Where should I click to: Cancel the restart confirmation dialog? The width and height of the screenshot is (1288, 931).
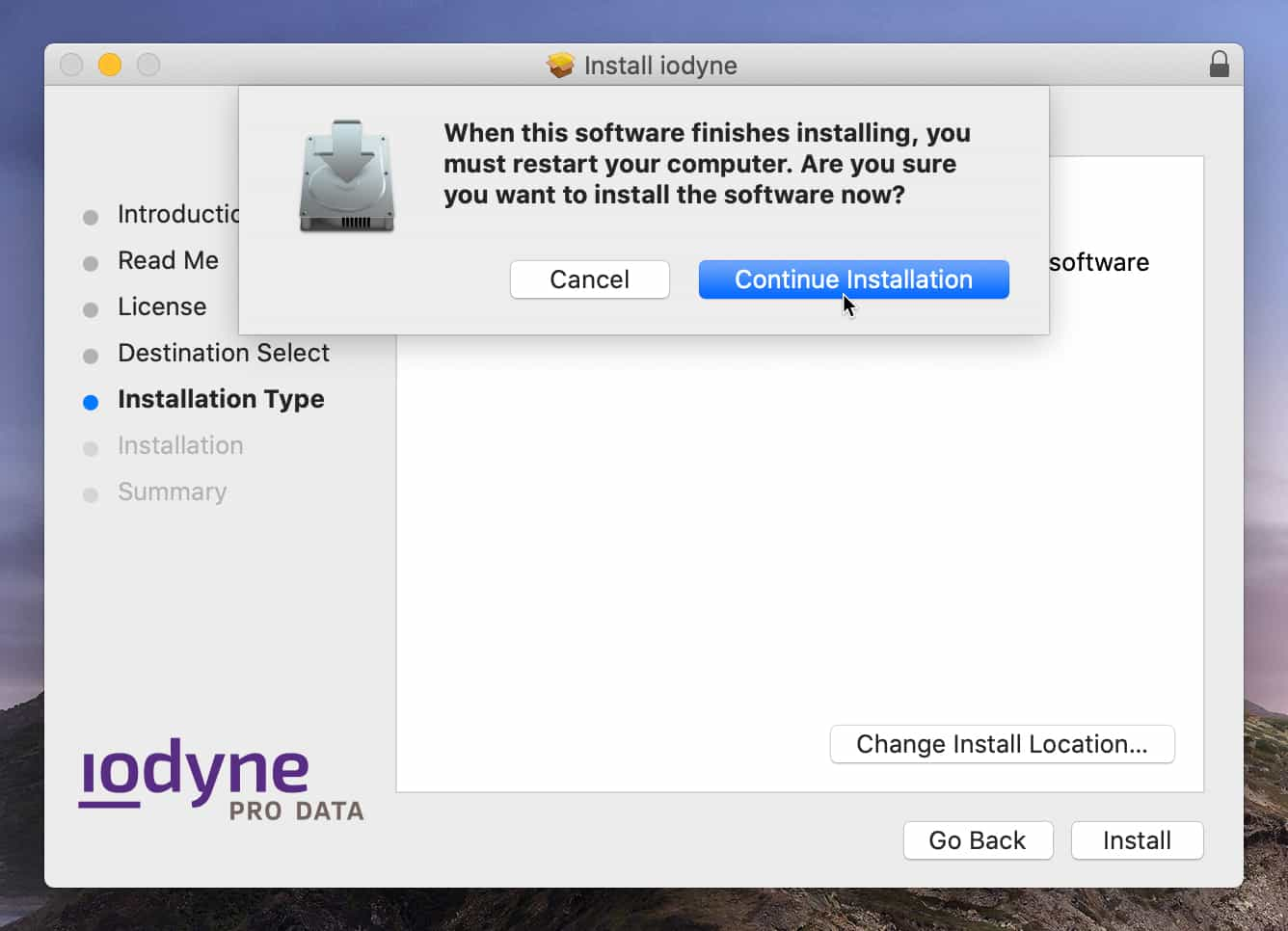589,279
